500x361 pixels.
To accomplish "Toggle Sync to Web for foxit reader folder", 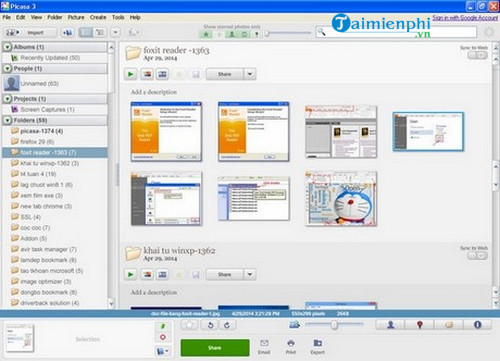I will coord(477,55).
